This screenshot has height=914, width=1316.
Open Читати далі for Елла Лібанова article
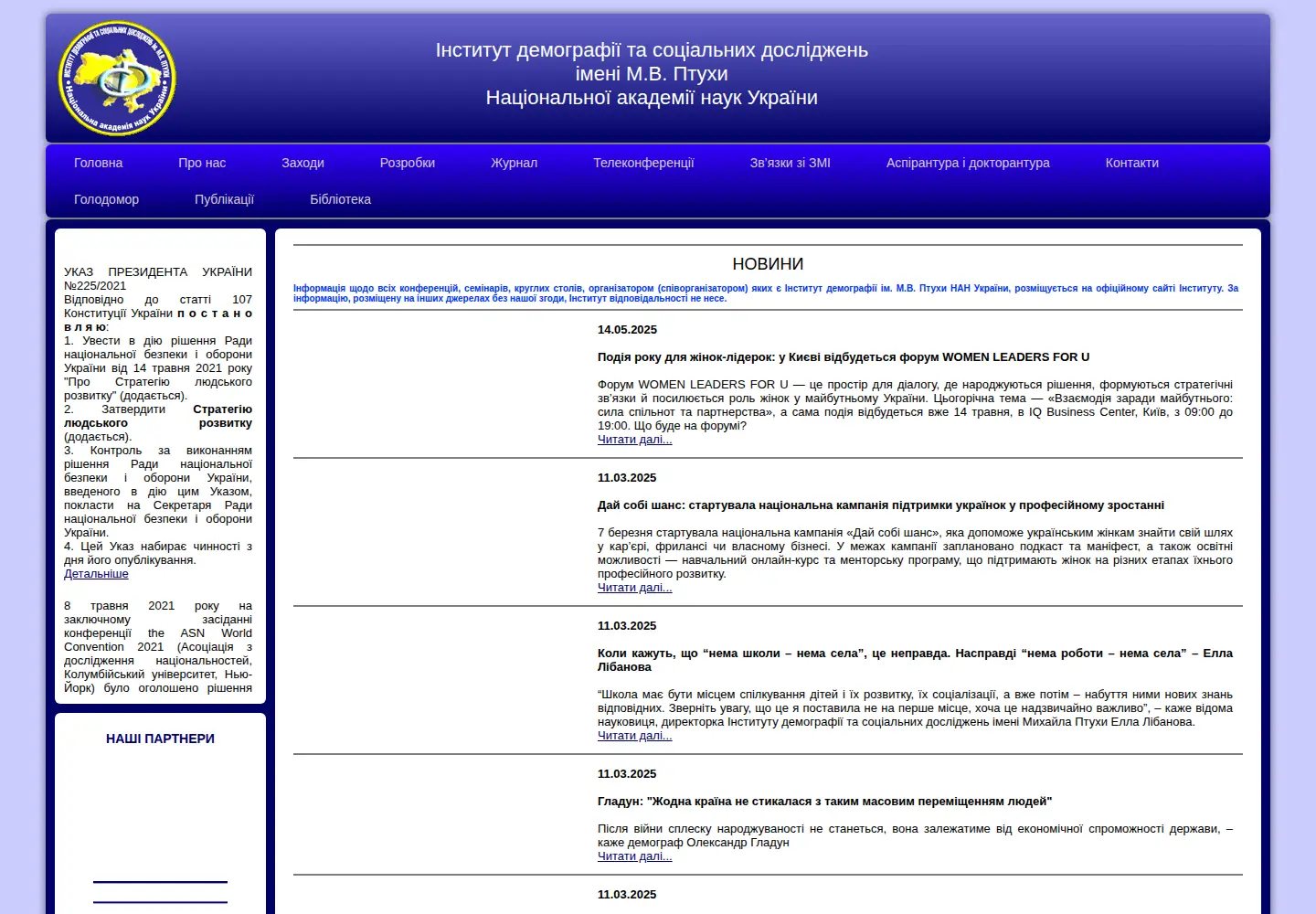(x=634, y=736)
